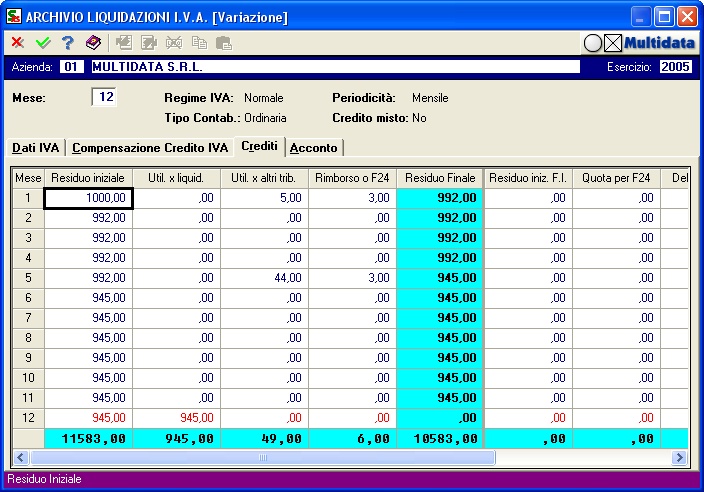Click the Multidata logo text
This screenshot has width=704, height=492.
659,43
